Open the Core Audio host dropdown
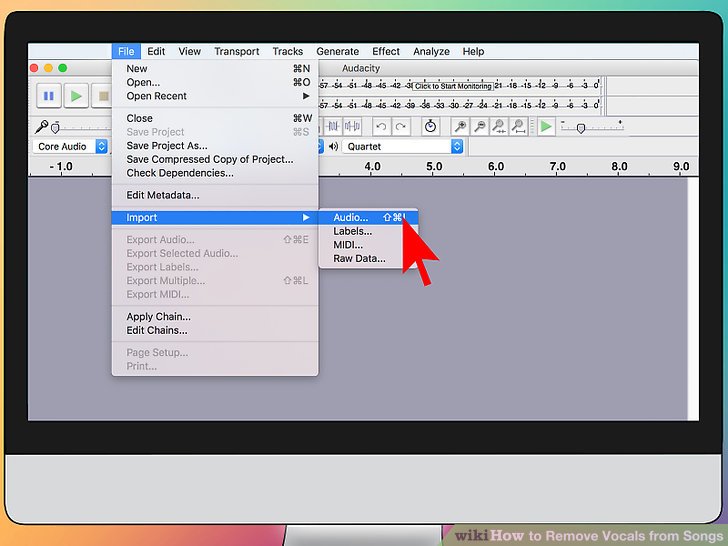This screenshot has width=728, height=546. pyautogui.click(x=72, y=146)
